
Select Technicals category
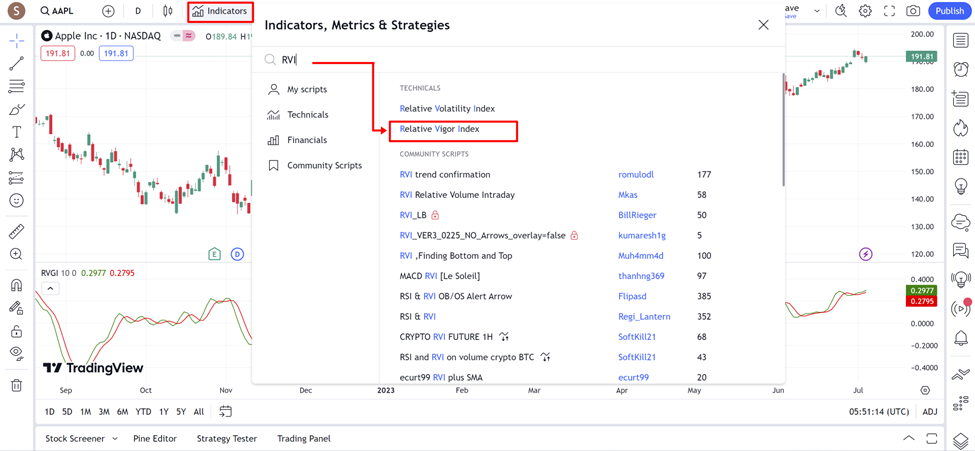tap(307, 114)
